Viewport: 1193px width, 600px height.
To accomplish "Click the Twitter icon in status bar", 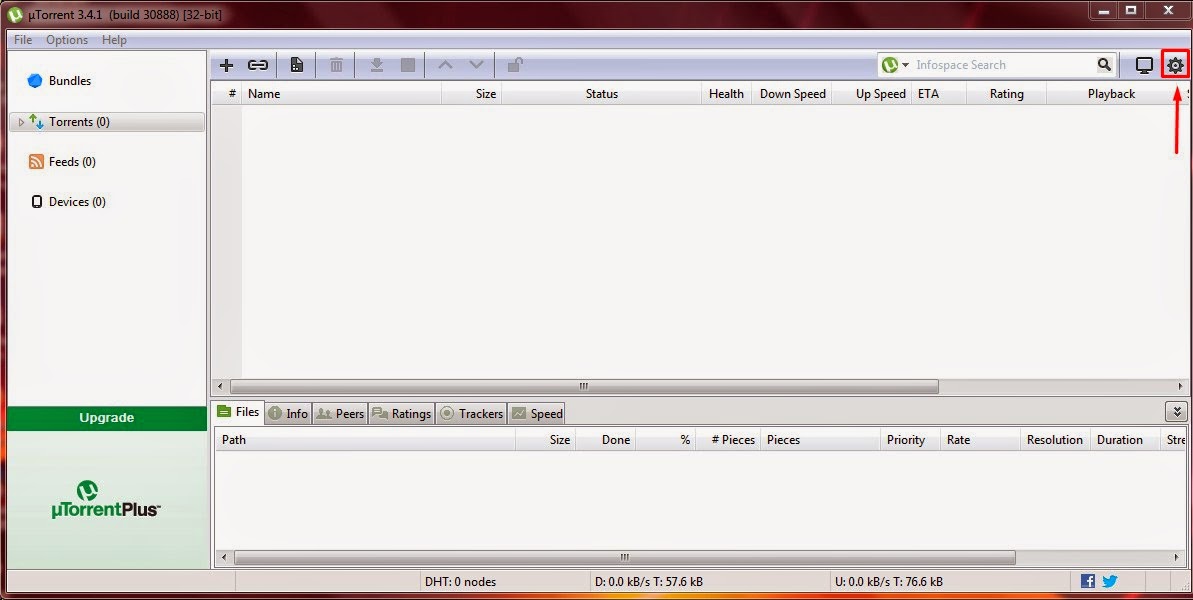I will coord(1110,581).
